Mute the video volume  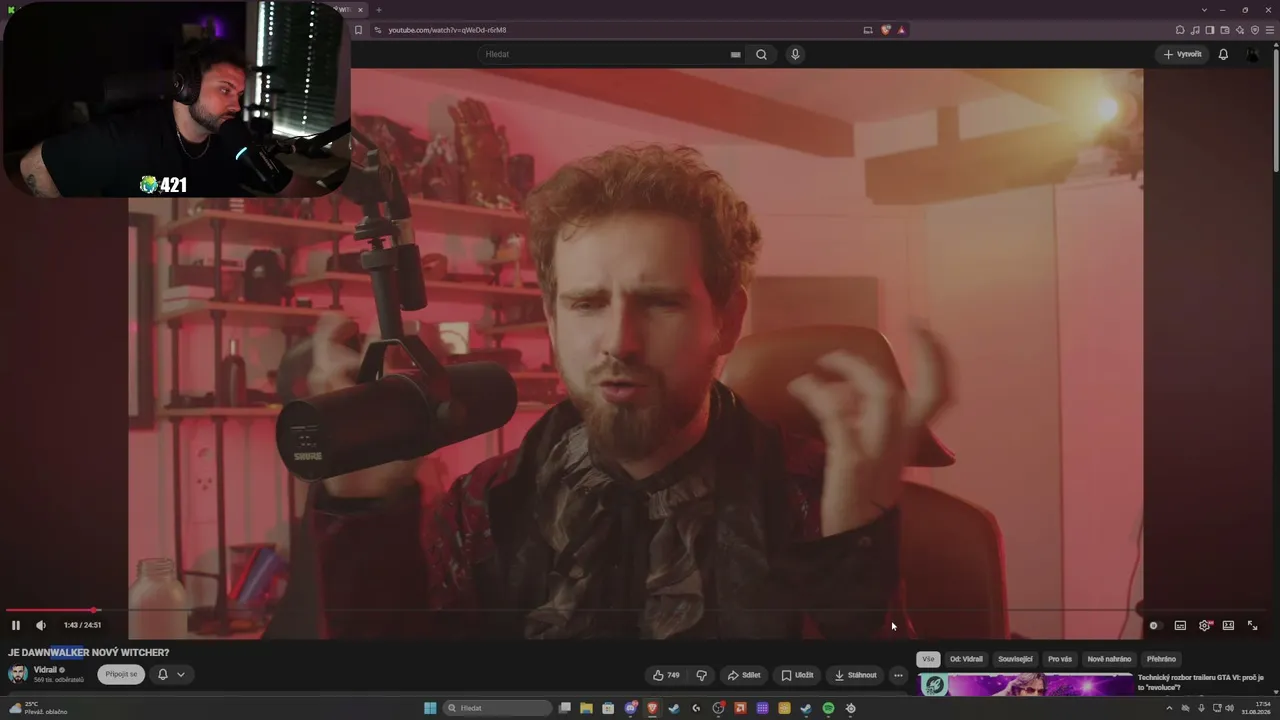(x=41, y=625)
